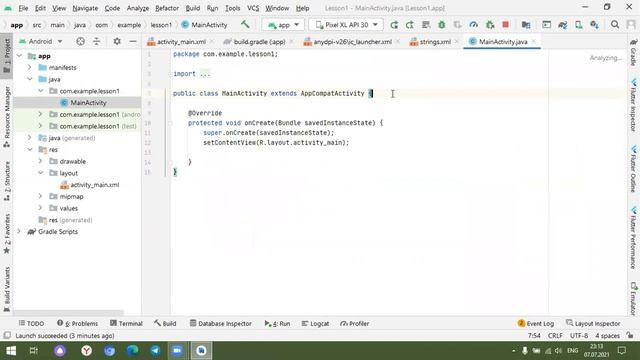
Task: Expand the manifests folder
Action: (30, 67)
